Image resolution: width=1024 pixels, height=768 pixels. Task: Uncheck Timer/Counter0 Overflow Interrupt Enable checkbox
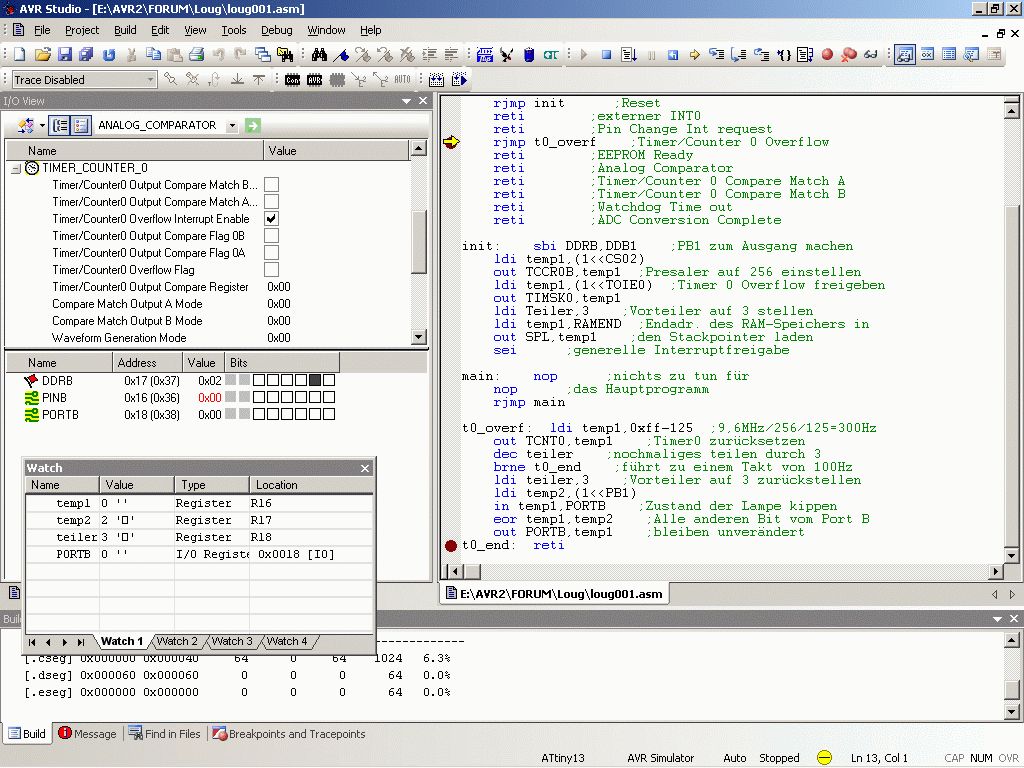pos(271,219)
